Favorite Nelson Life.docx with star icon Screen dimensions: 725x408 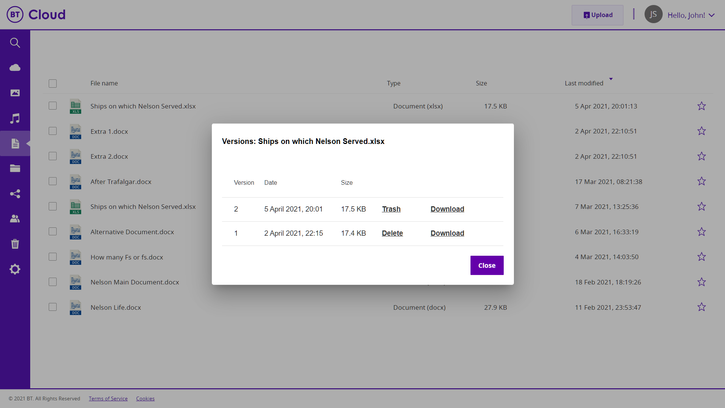(701, 307)
